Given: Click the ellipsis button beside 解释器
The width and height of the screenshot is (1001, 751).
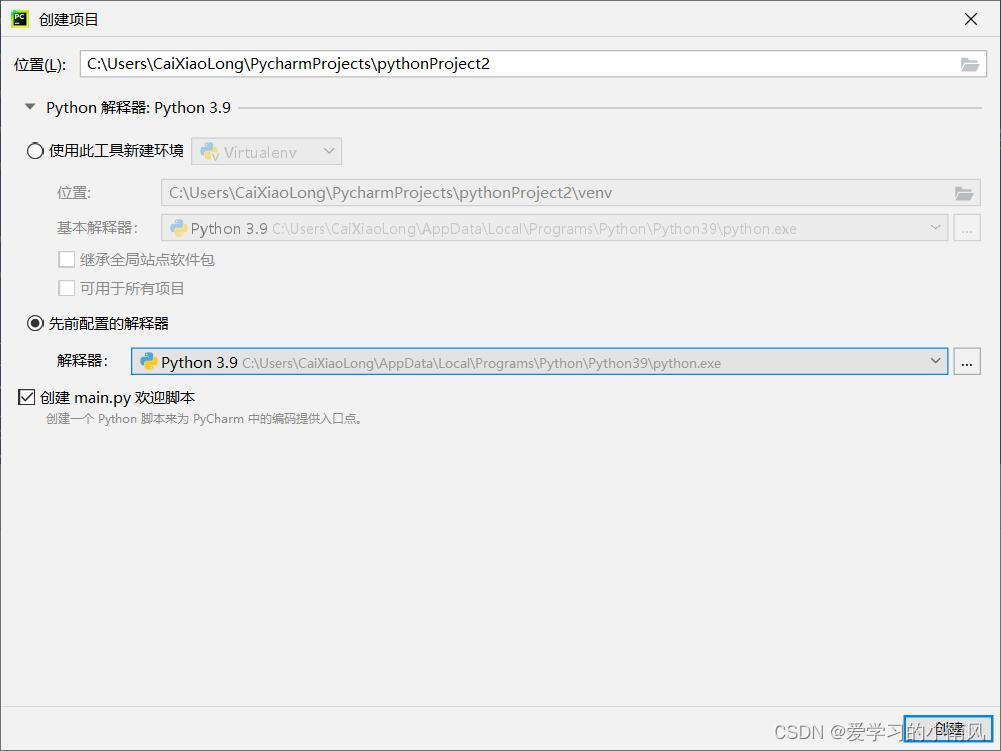Looking at the screenshot, I should click(967, 361).
